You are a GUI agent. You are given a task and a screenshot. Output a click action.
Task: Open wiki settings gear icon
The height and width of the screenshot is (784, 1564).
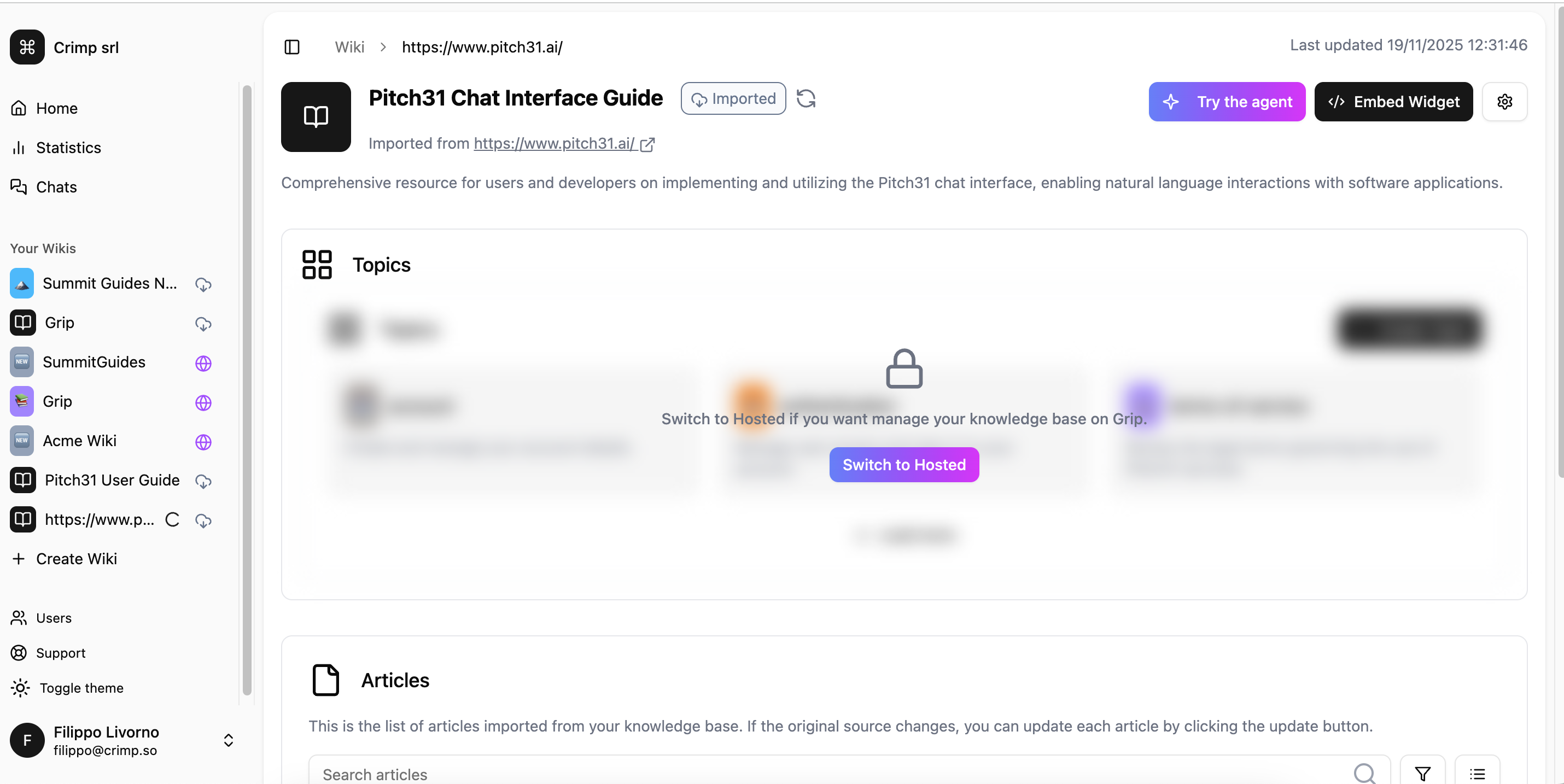coord(1504,101)
